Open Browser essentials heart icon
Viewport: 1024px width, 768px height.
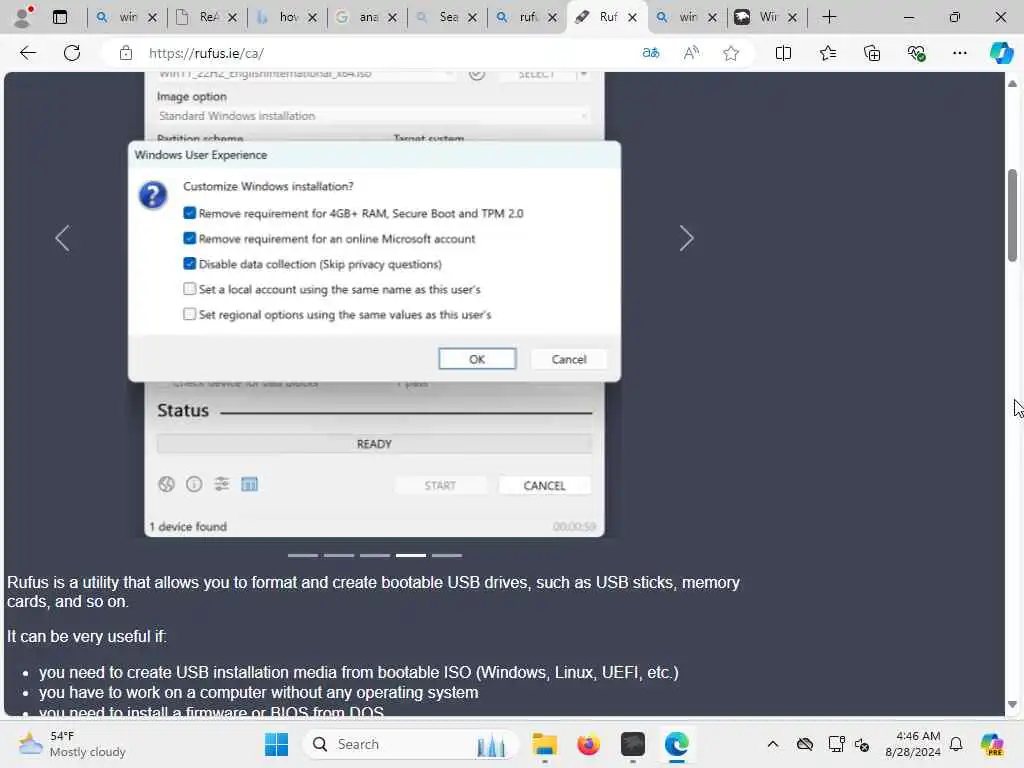pos(916,53)
